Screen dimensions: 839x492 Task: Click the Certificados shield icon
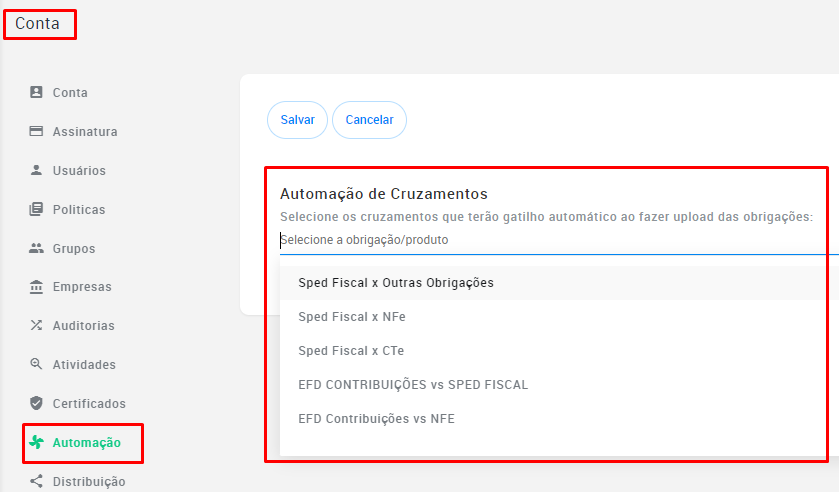(x=36, y=403)
